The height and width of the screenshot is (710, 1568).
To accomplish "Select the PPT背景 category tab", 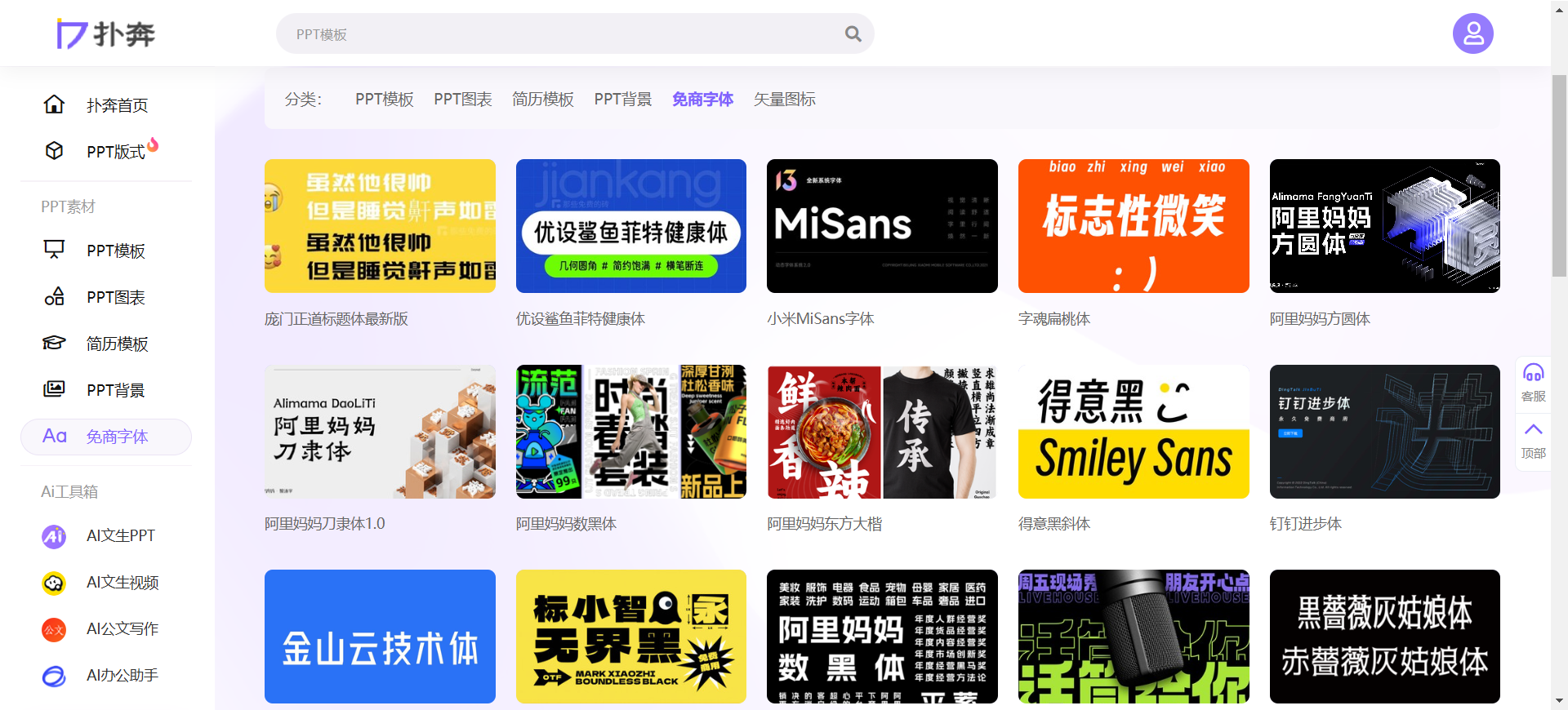I will pyautogui.click(x=622, y=99).
